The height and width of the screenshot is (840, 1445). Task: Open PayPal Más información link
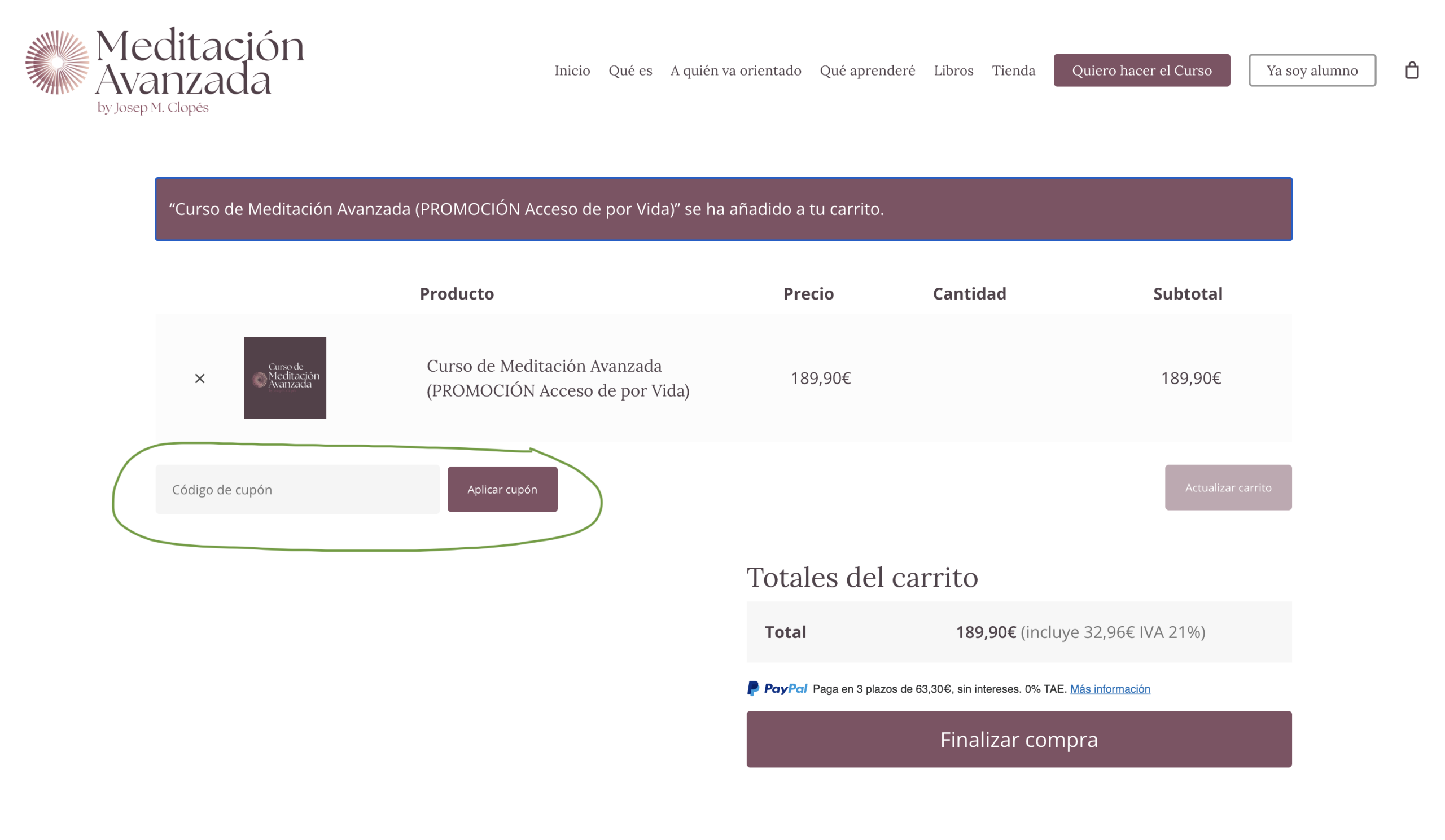tap(1110, 689)
